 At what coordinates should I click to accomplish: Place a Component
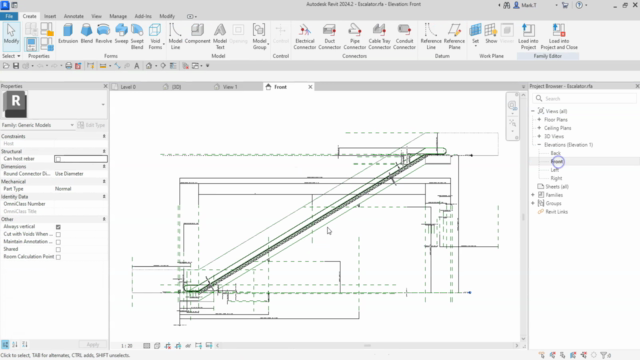pos(198,34)
